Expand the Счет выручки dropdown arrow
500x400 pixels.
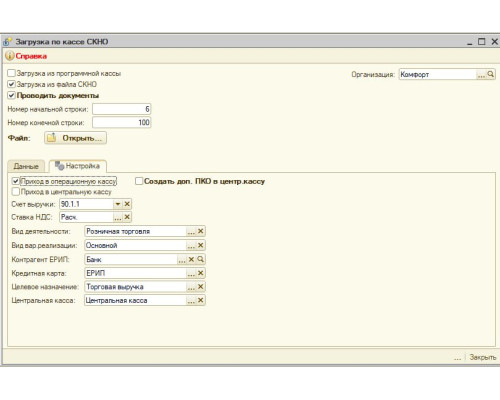(118, 204)
